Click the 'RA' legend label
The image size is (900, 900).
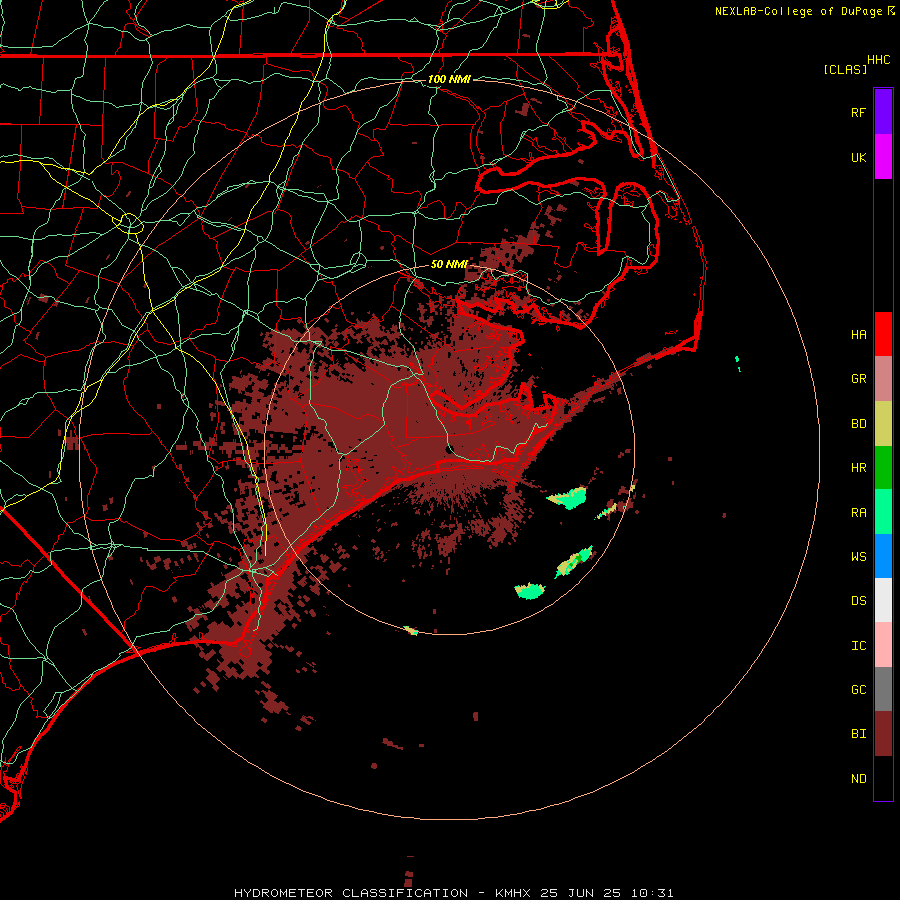point(858,512)
